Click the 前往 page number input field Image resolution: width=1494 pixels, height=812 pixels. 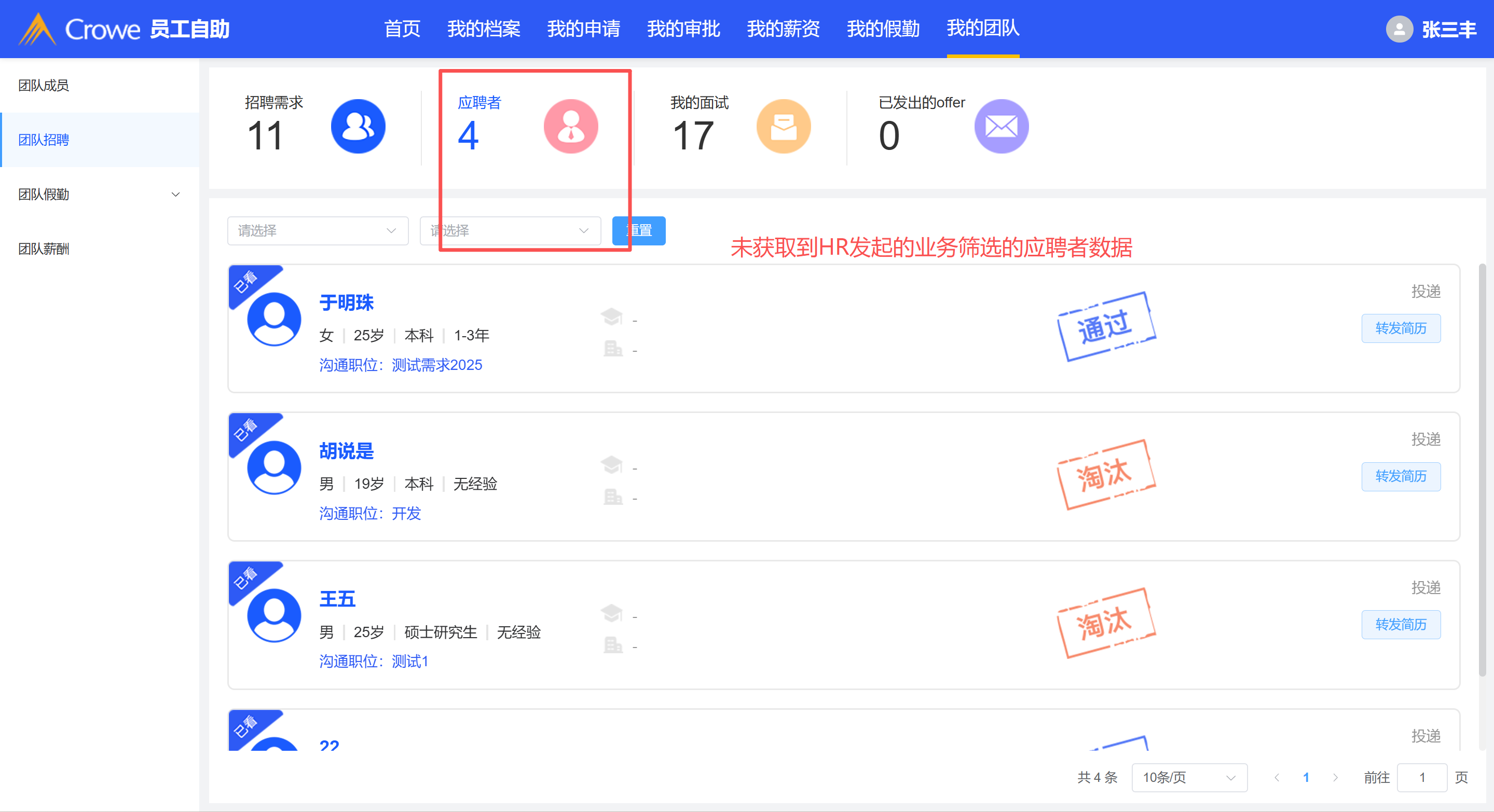1421,777
